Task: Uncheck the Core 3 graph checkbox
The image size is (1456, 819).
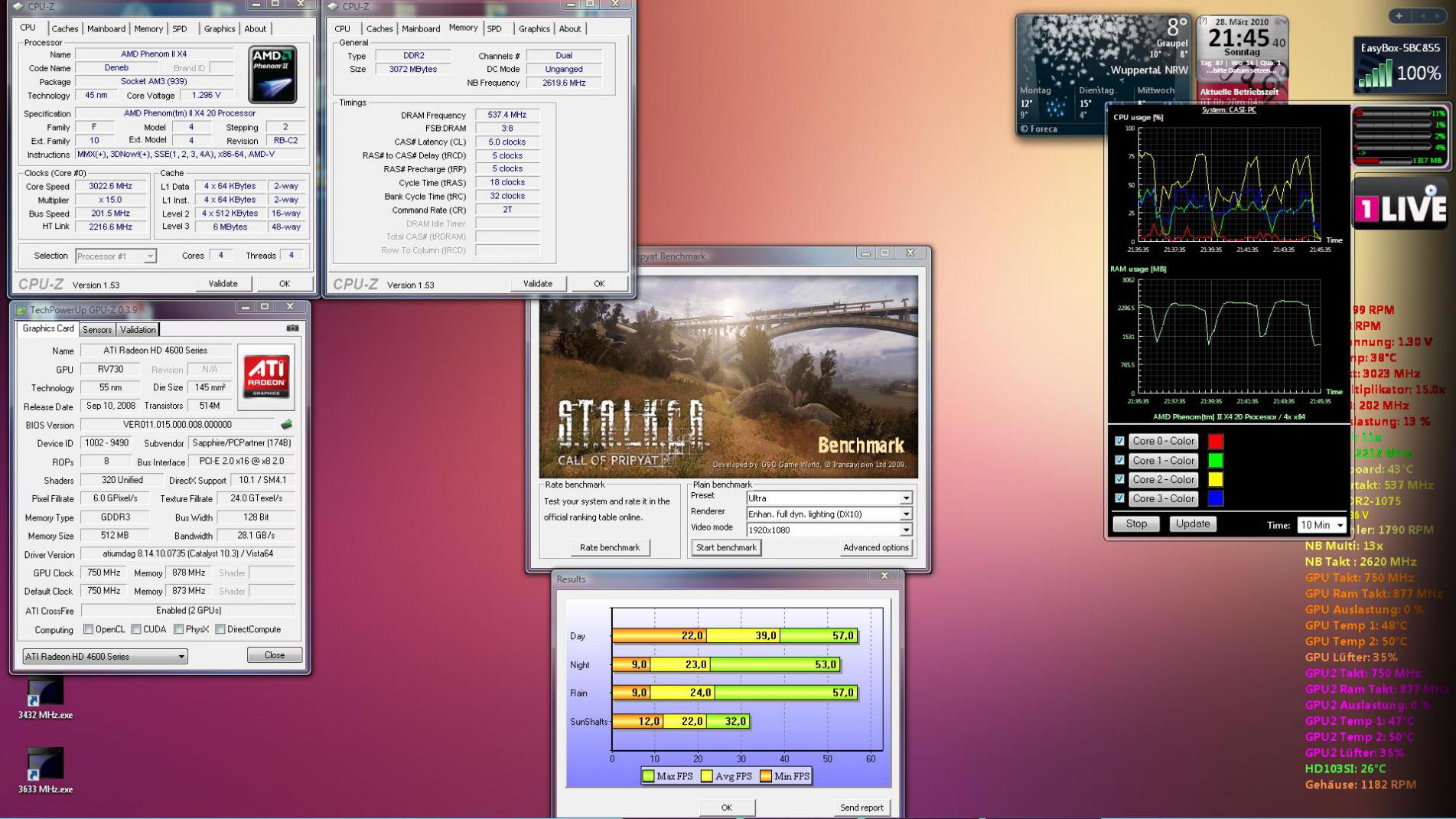Action: click(1119, 498)
